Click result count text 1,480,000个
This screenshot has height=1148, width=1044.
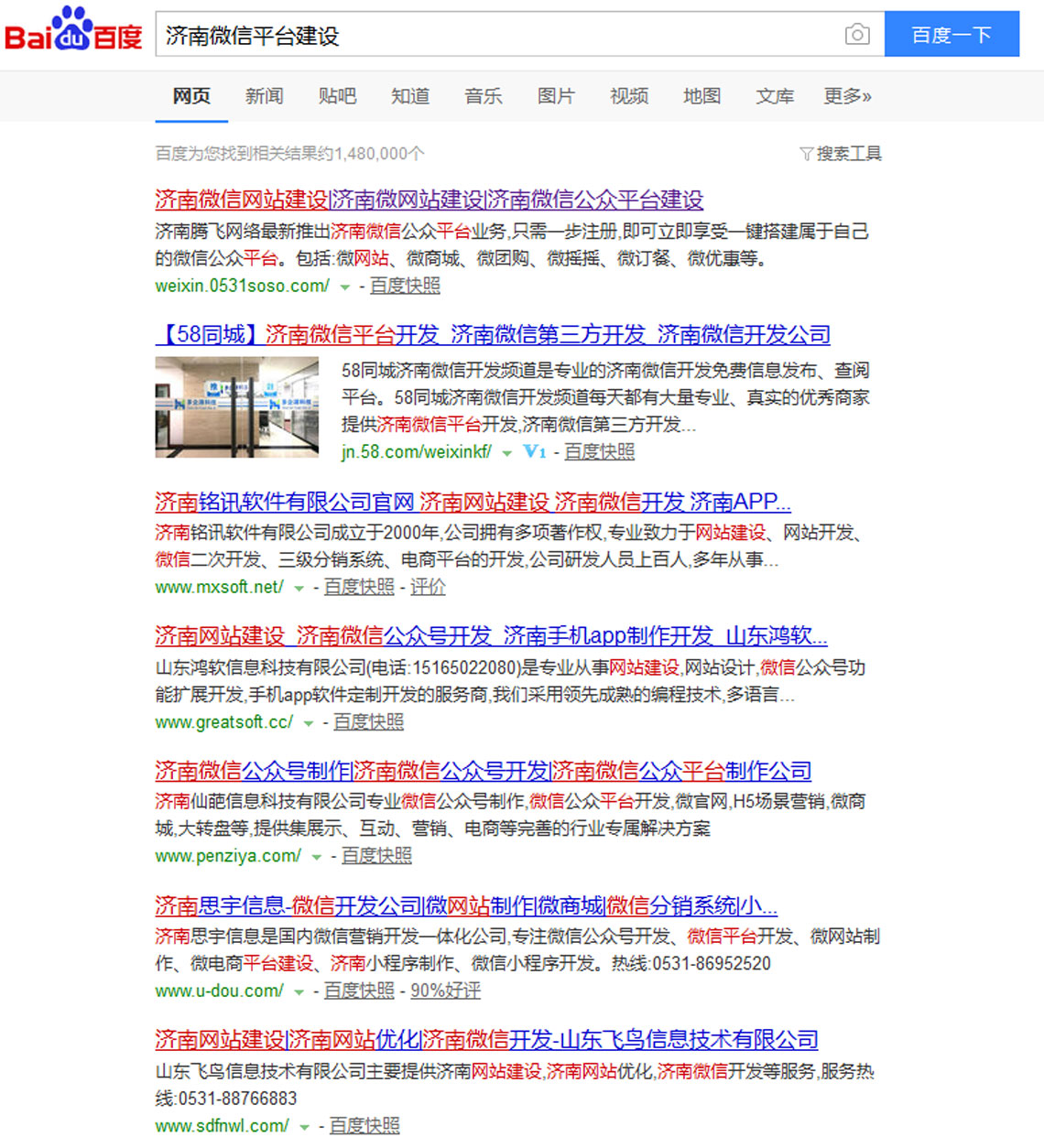[x=380, y=154]
